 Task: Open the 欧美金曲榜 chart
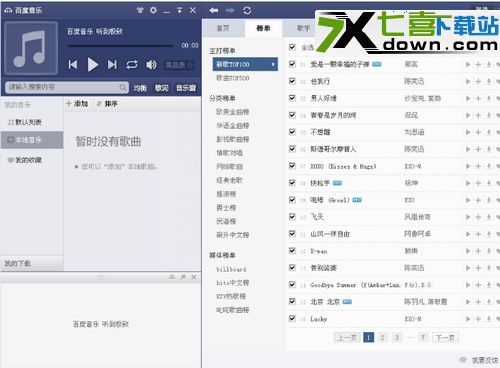point(233,112)
